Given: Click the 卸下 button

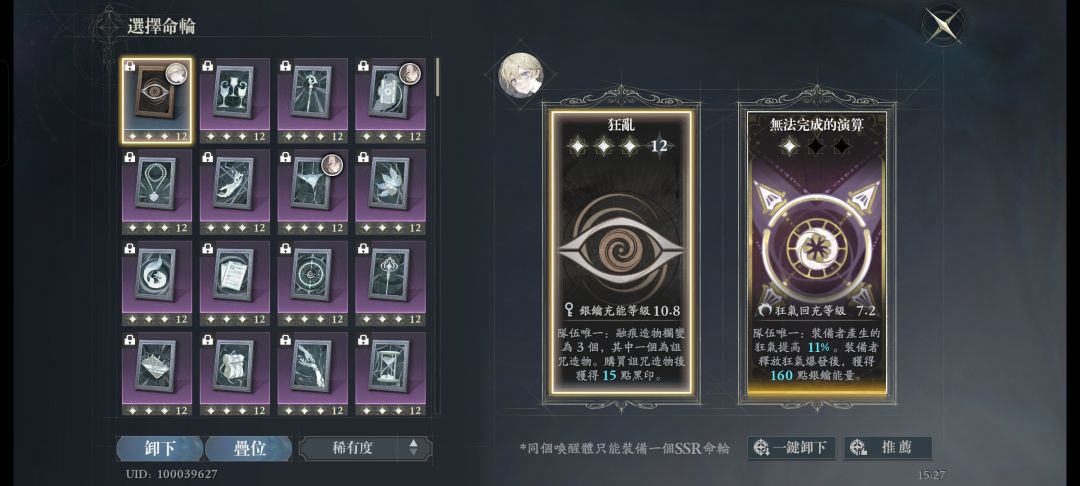Looking at the screenshot, I should 159,448.
